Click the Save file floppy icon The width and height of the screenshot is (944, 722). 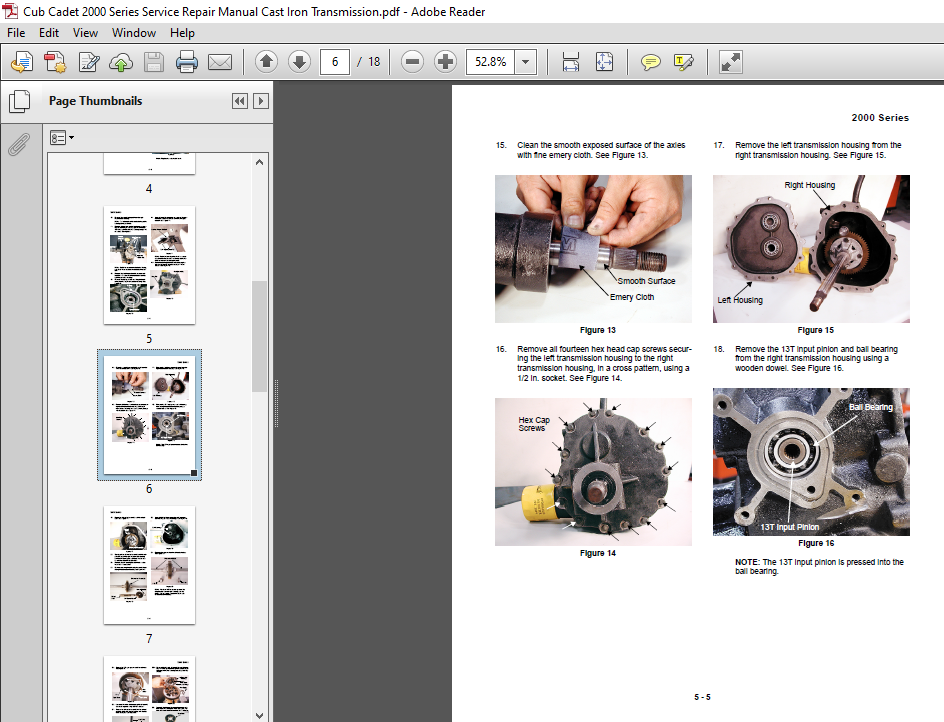point(154,61)
